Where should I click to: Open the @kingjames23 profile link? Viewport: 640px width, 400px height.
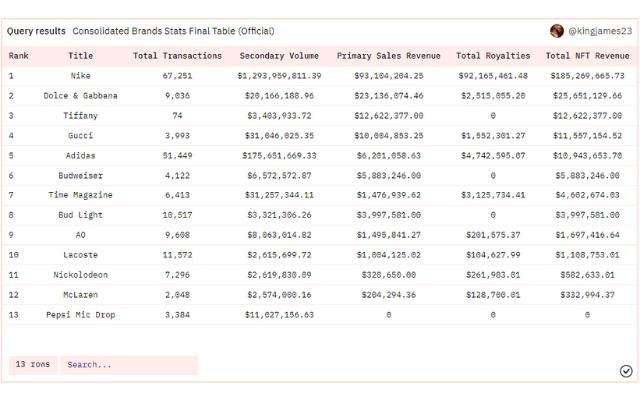599,31
